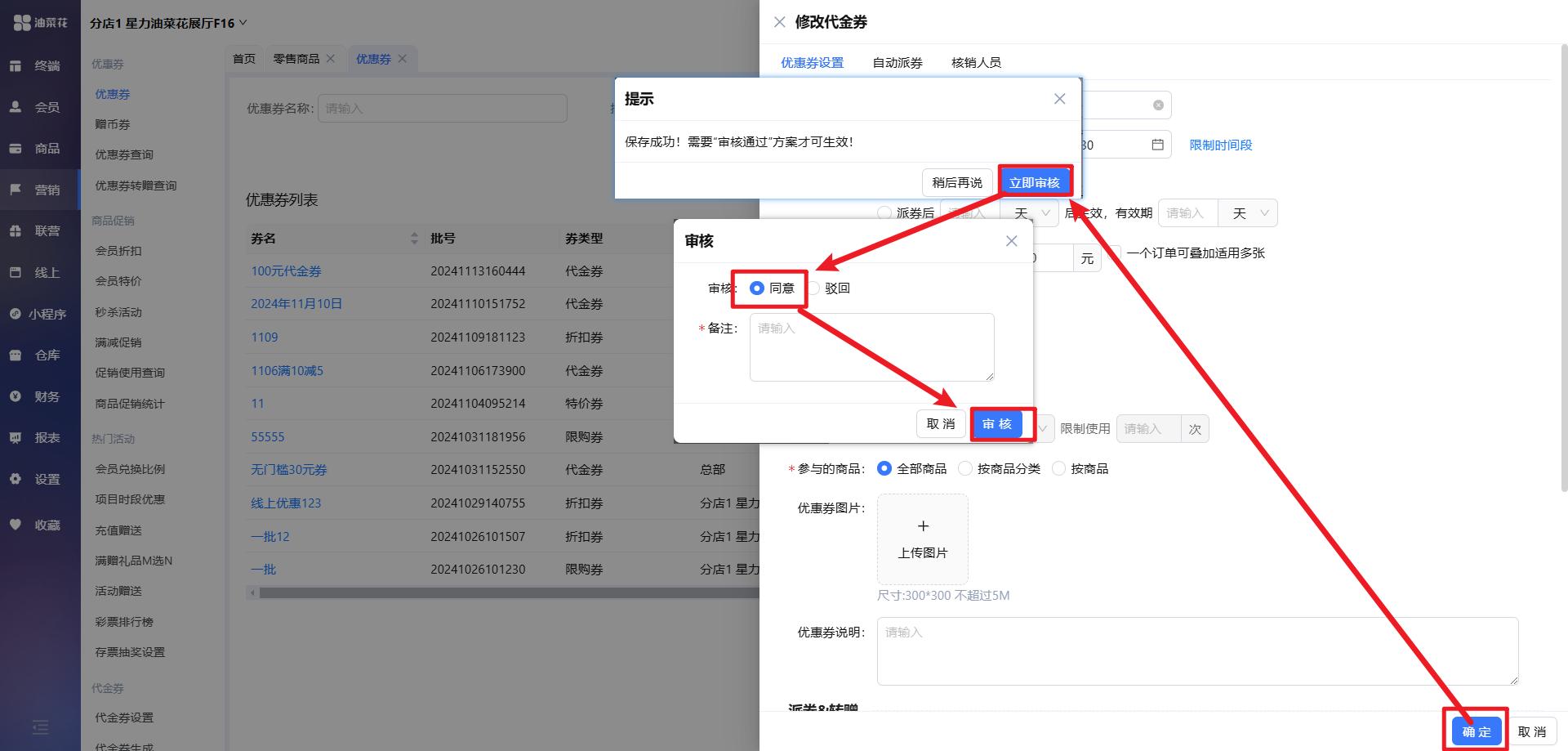Clear the name field with clear icon
Screen dimensions: 1568x751
tap(1158, 105)
